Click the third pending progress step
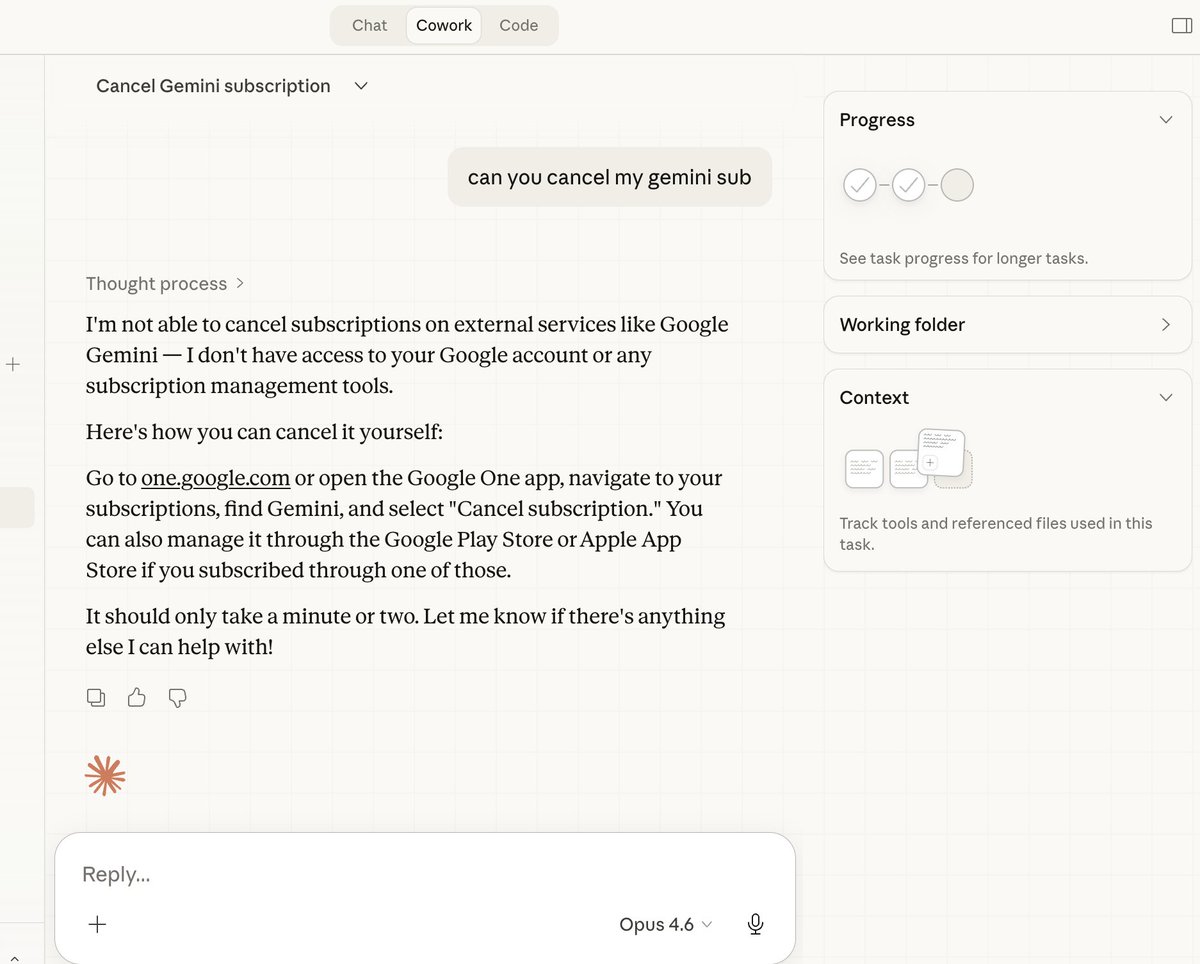The width and height of the screenshot is (1200, 964). (957, 185)
